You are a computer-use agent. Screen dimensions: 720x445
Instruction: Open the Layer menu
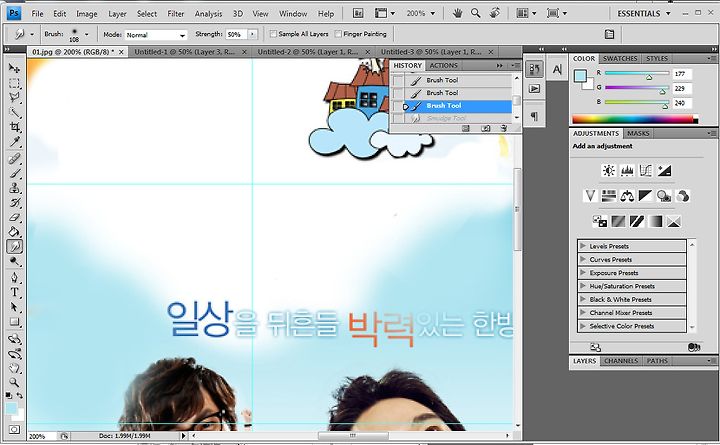pyautogui.click(x=117, y=14)
